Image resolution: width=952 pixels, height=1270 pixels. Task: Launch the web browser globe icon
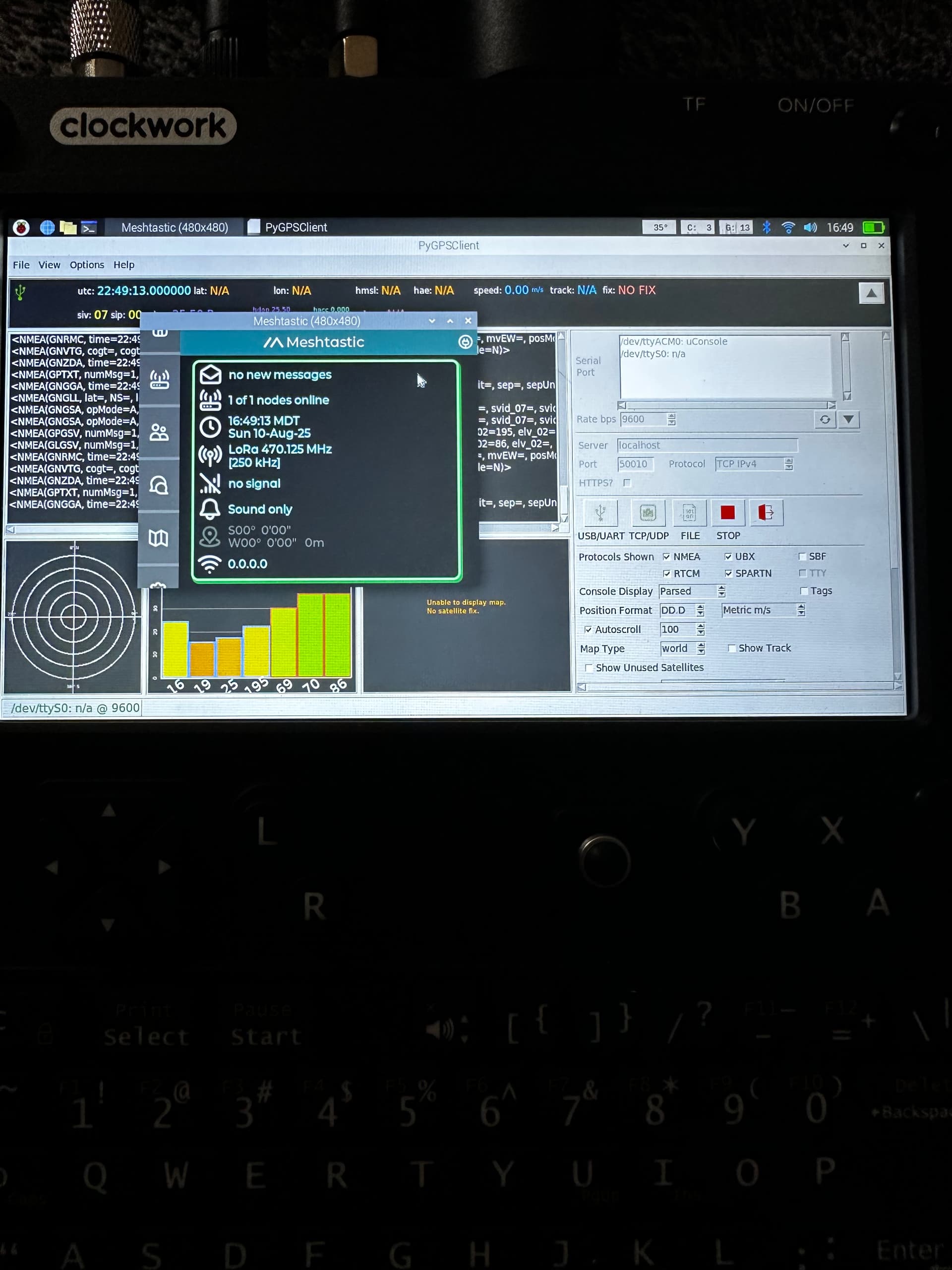[x=47, y=227]
